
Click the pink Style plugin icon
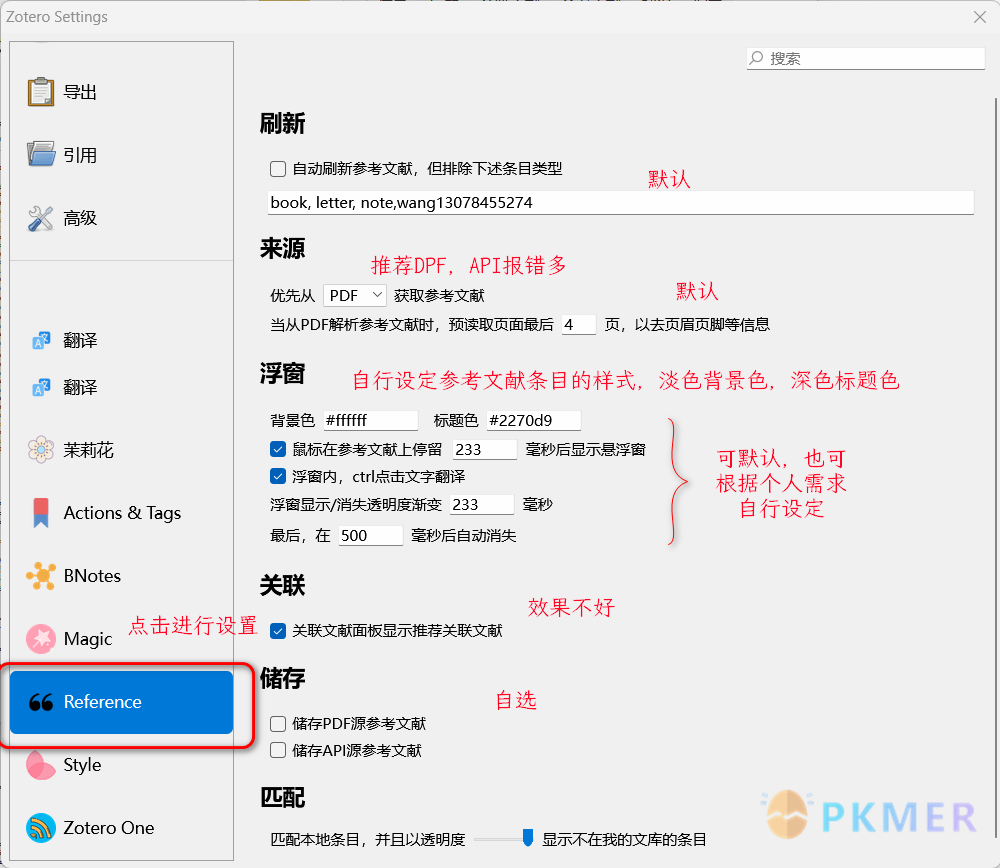click(41, 765)
